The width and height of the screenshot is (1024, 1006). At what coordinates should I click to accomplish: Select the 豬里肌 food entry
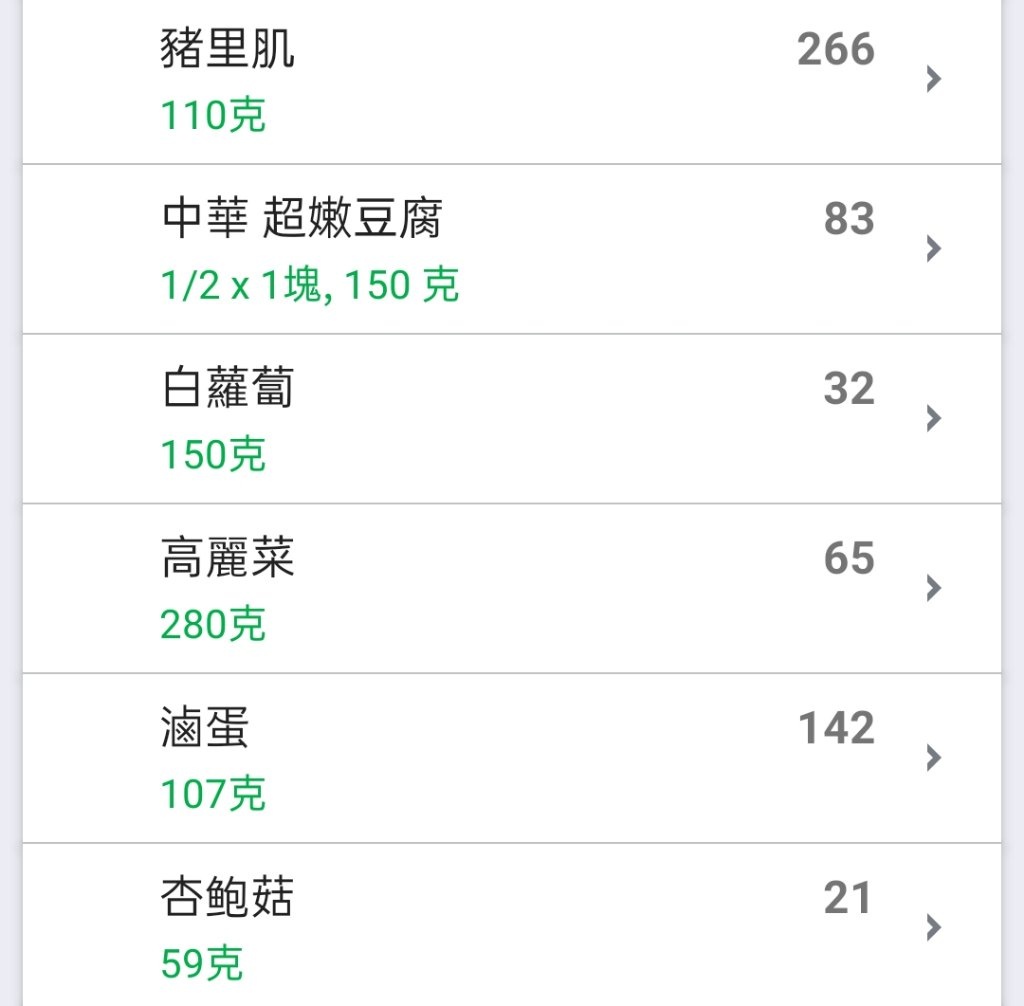(x=512, y=81)
